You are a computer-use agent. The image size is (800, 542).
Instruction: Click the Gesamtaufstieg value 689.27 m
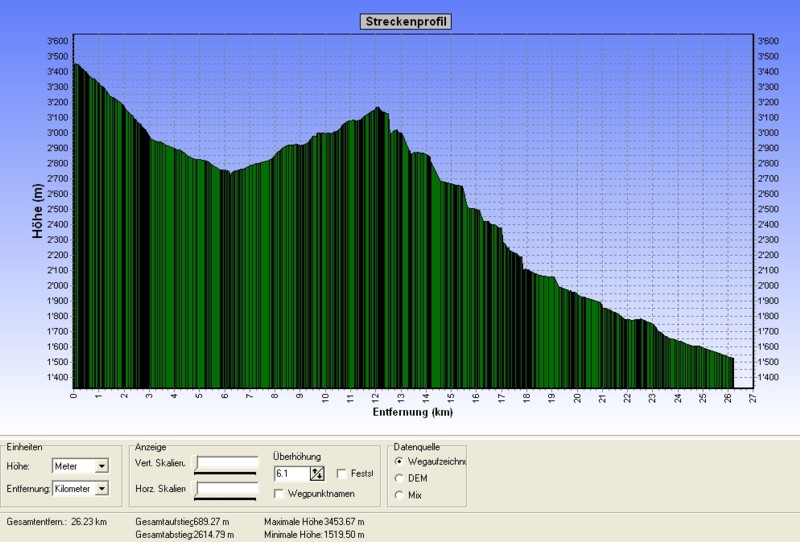pos(211,522)
